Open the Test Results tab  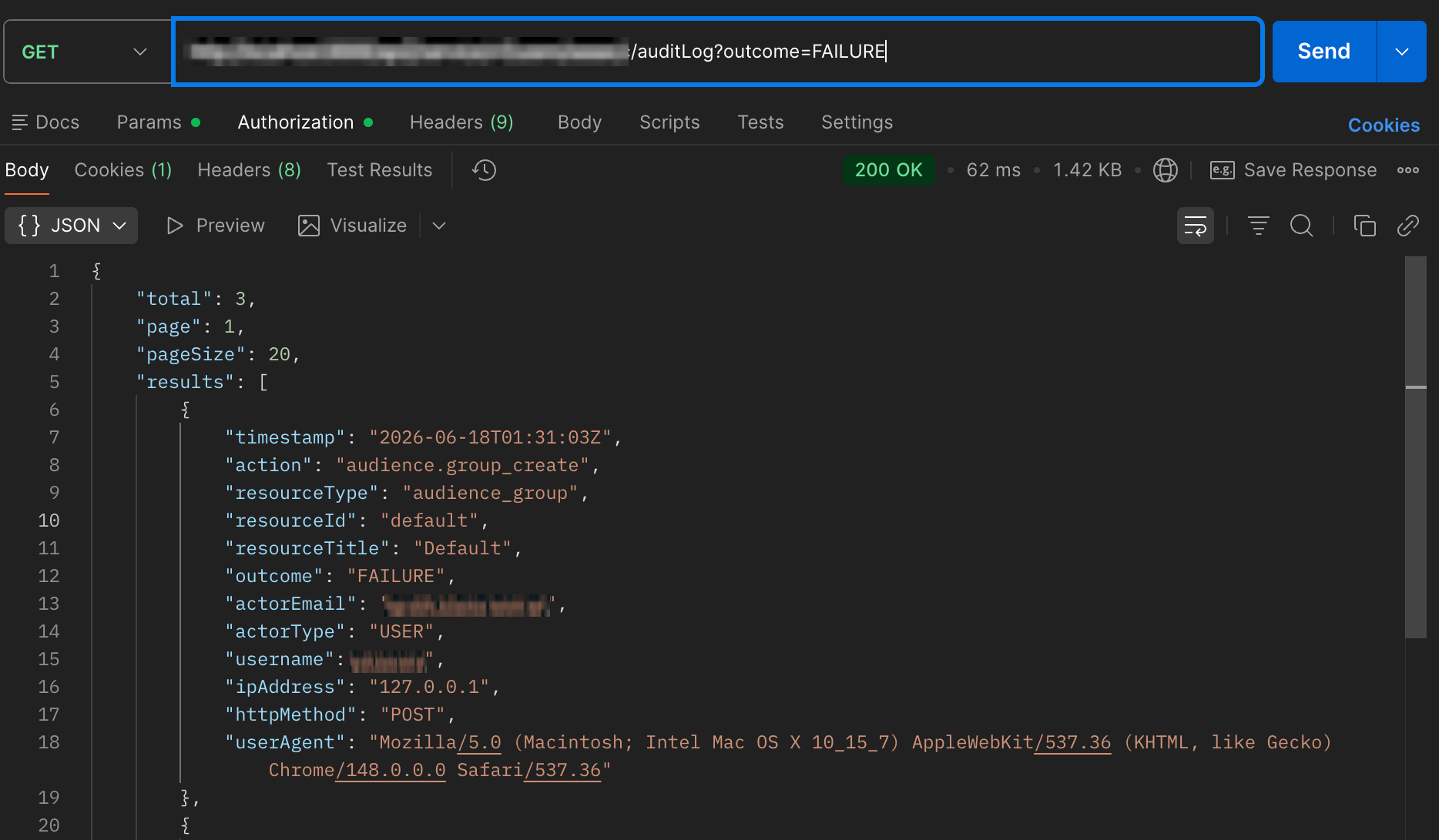pyautogui.click(x=379, y=170)
